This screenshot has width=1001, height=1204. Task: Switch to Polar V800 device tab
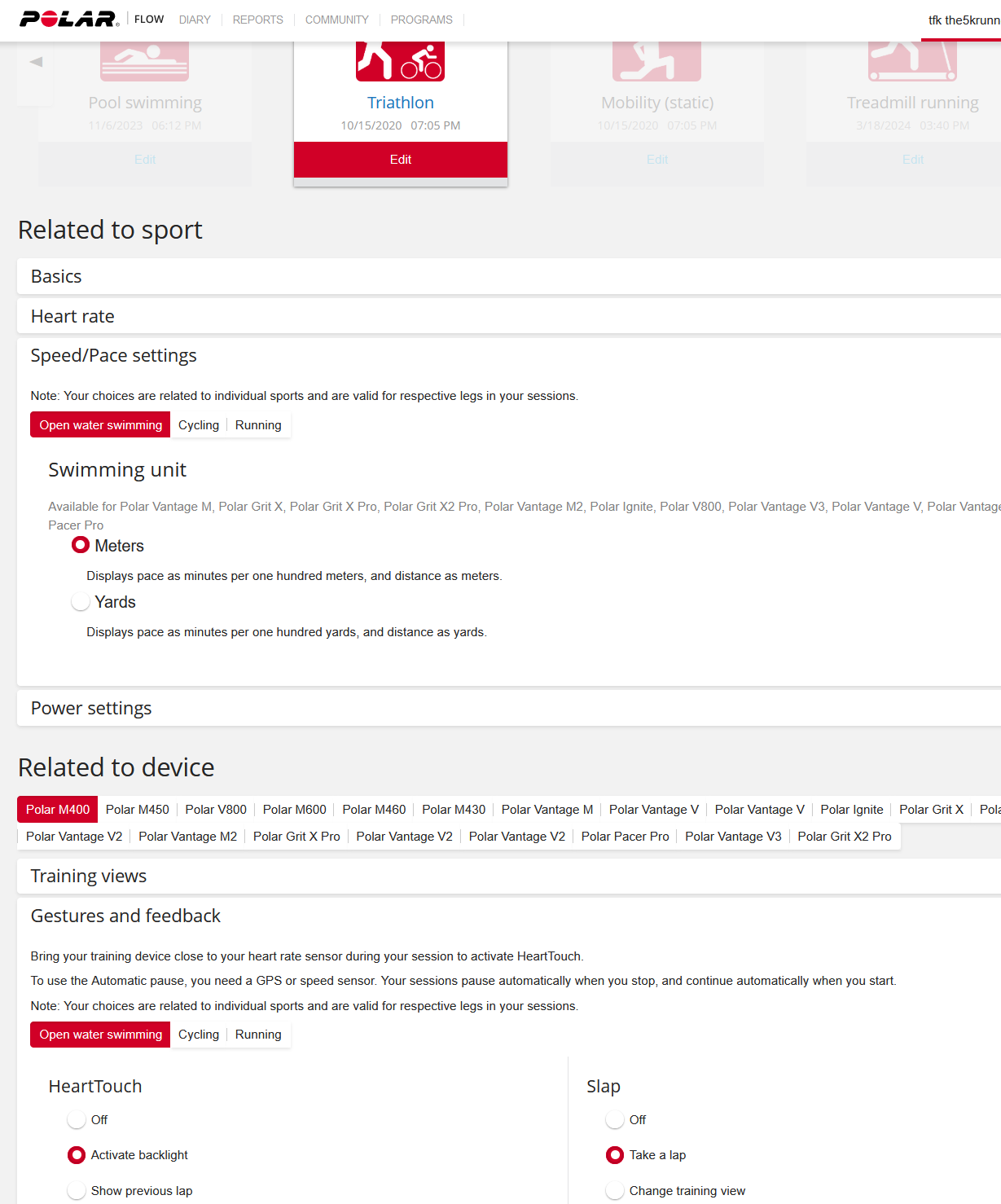[216, 810]
